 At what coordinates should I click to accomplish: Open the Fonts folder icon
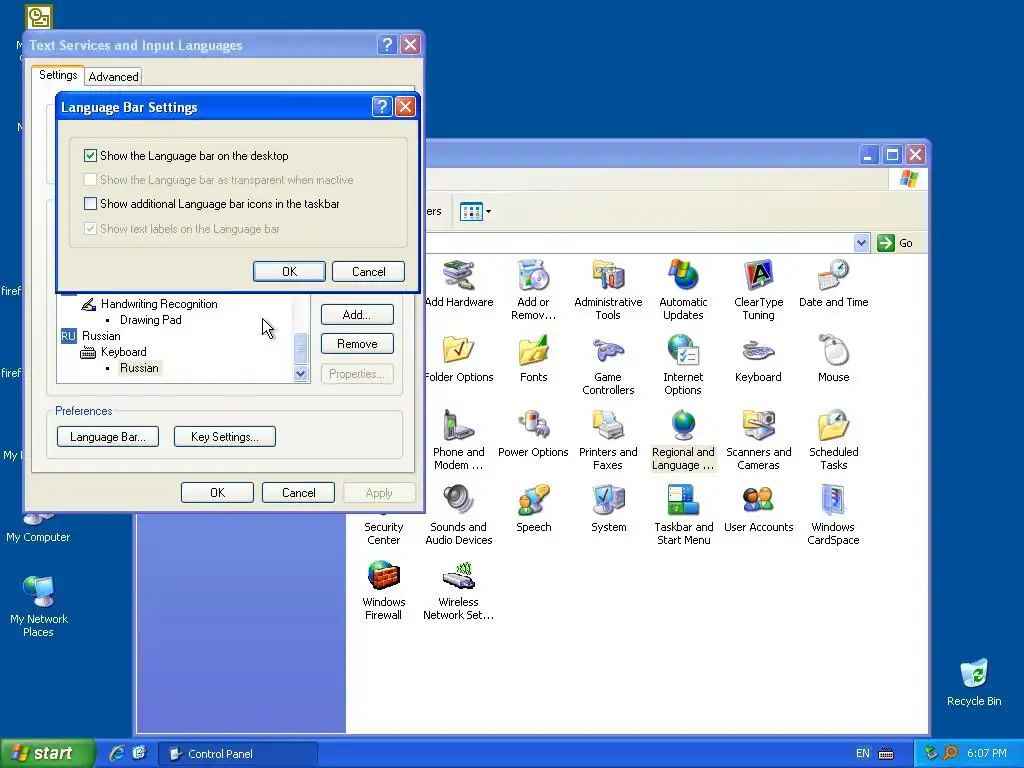point(534,359)
